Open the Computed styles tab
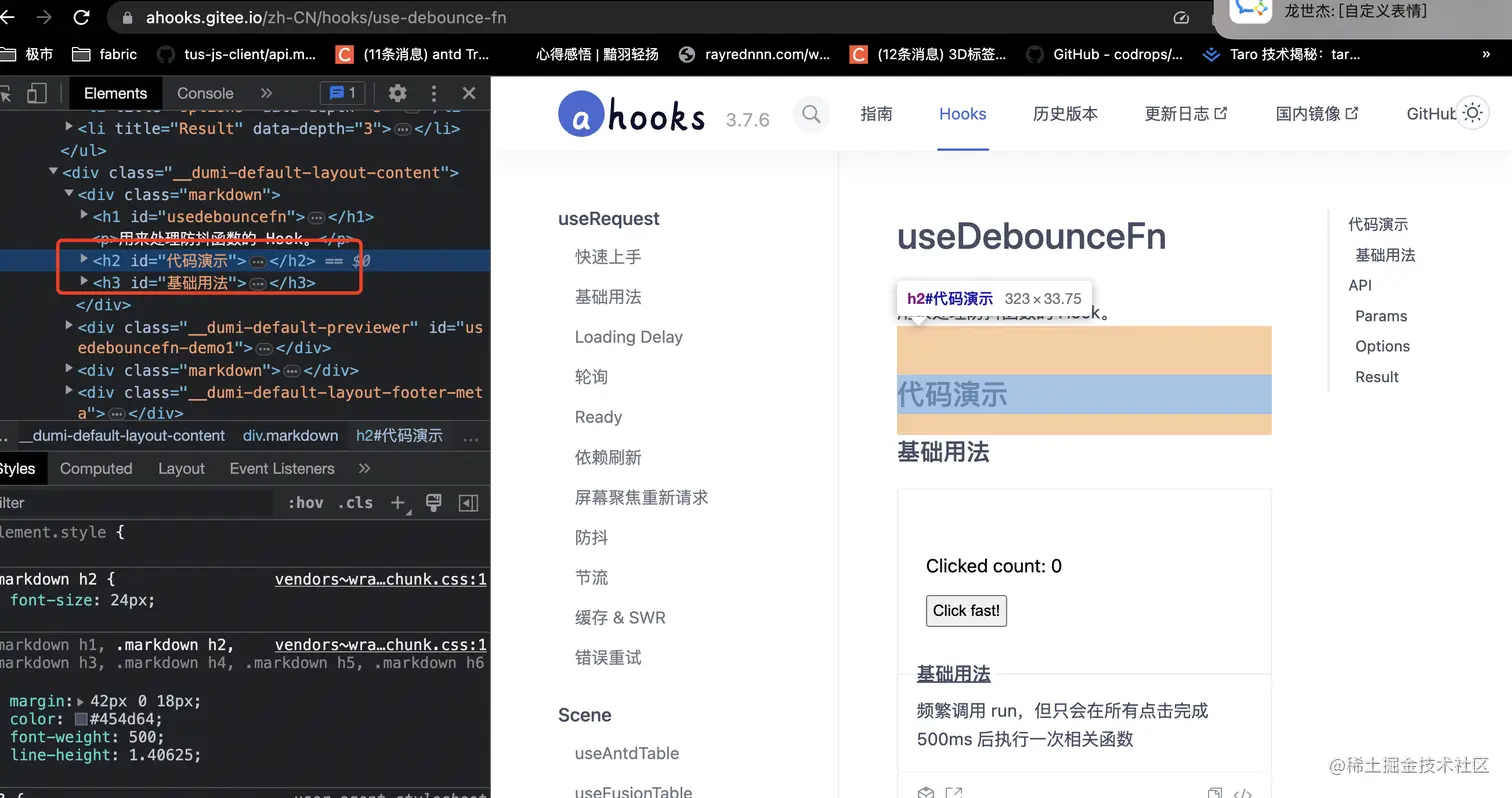1512x798 pixels. point(96,468)
